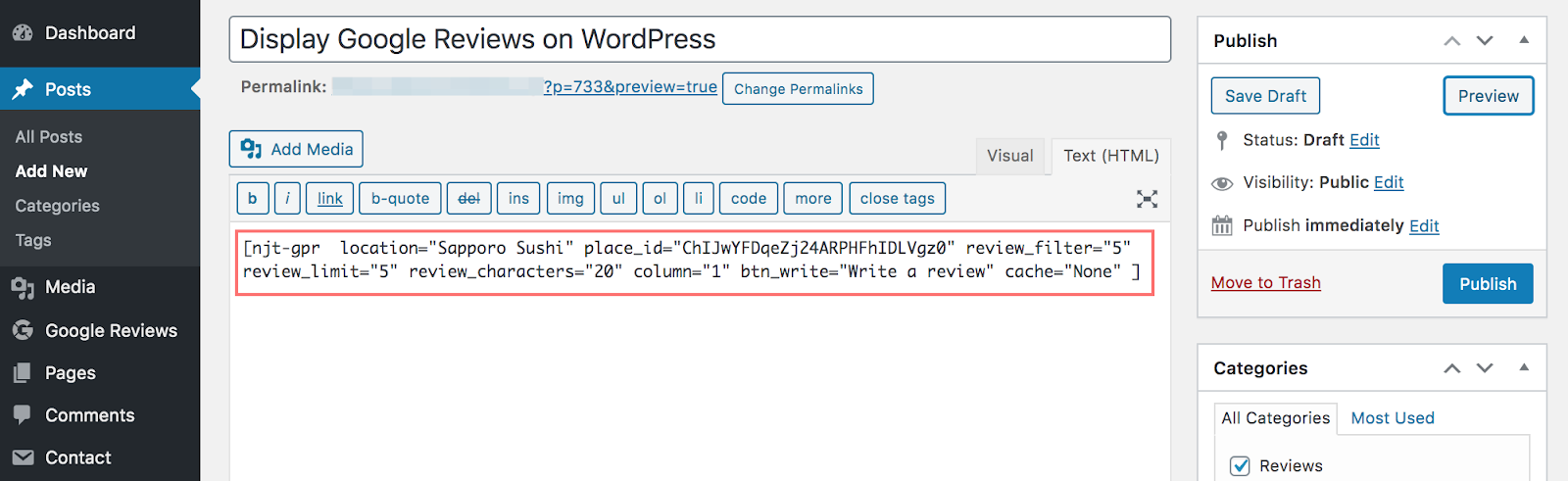Edit the post Status
Image resolution: width=1568 pixels, height=481 pixels.
click(x=1364, y=140)
